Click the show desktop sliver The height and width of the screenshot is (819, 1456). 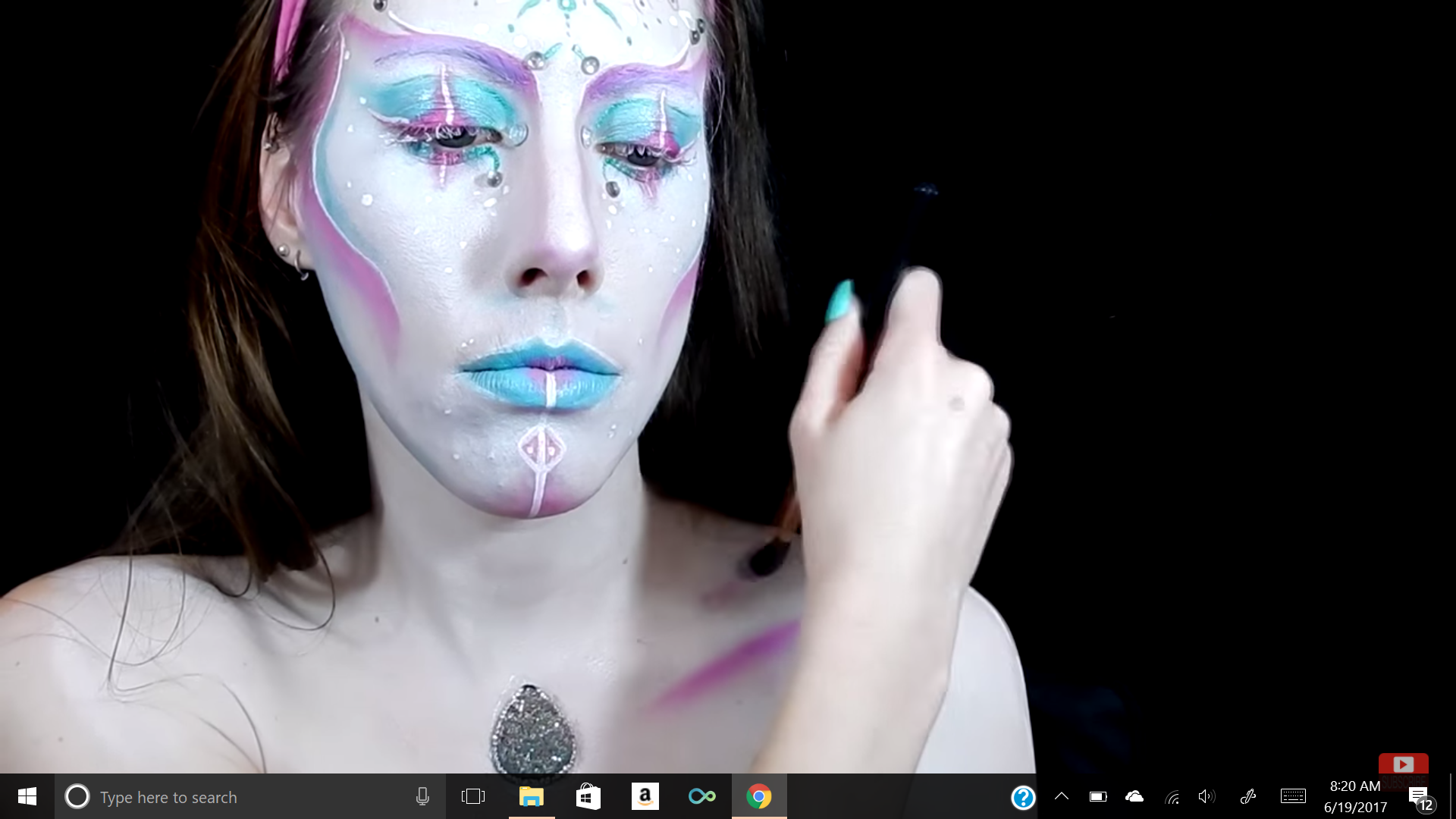coord(1451,796)
